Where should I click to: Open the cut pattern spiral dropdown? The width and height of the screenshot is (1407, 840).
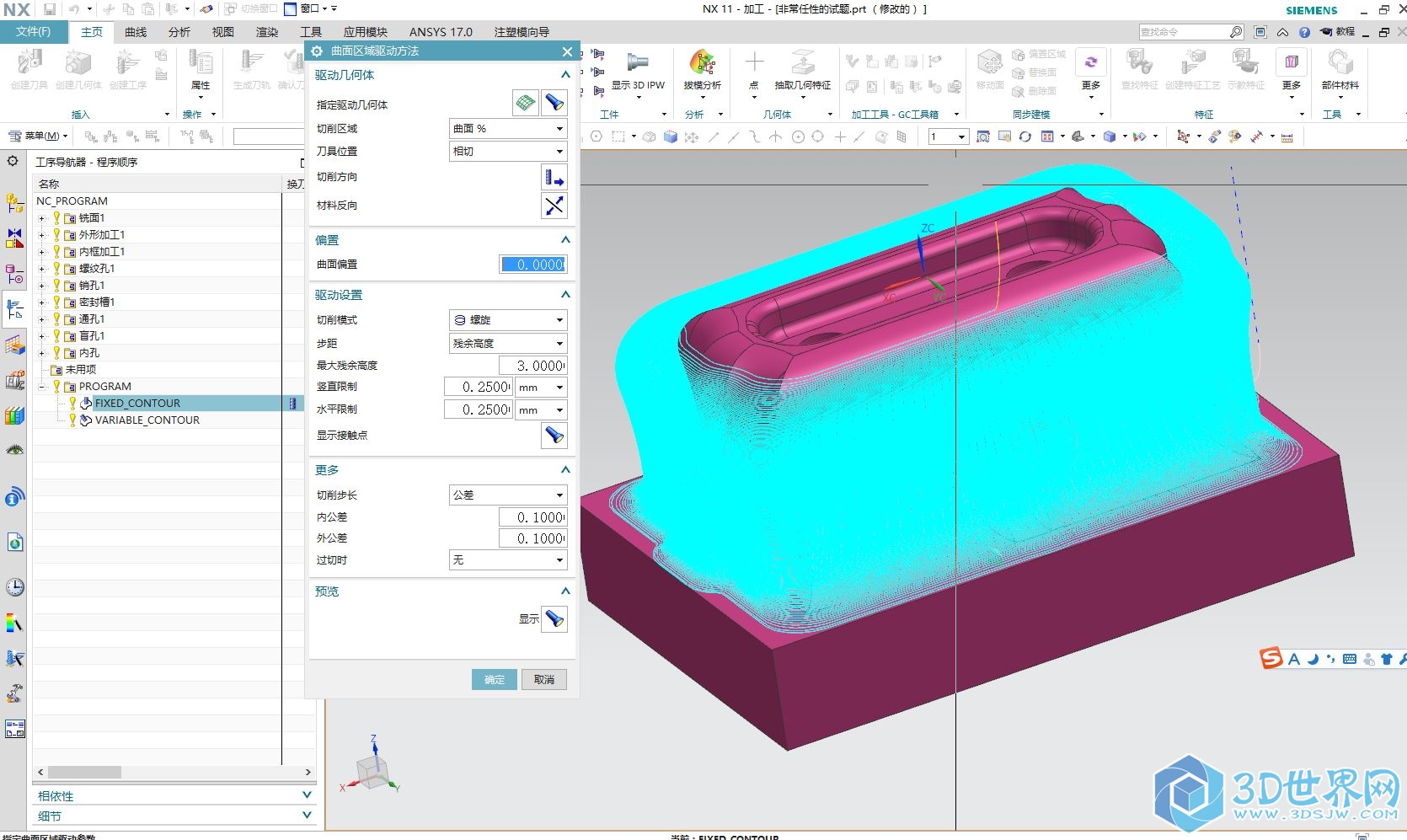pyautogui.click(x=508, y=320)
